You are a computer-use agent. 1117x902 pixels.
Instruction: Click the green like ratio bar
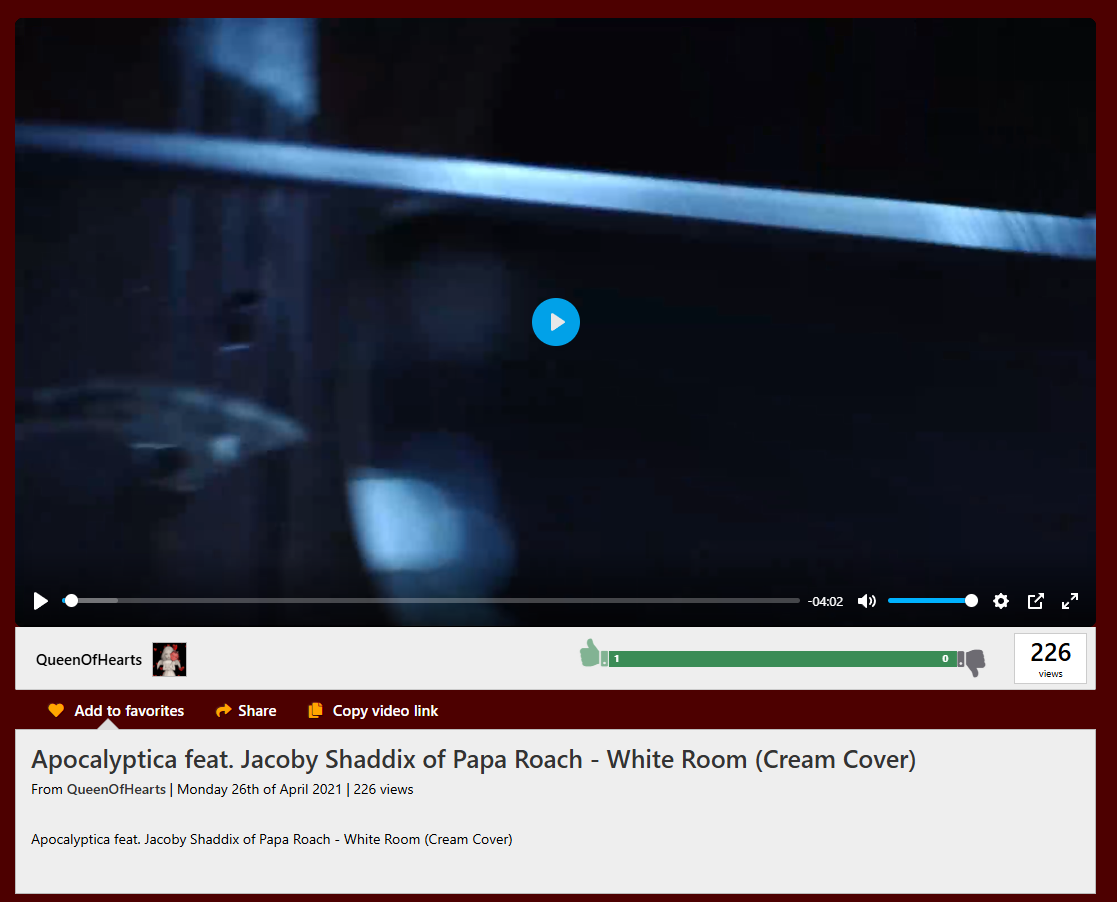coord(783,659)
